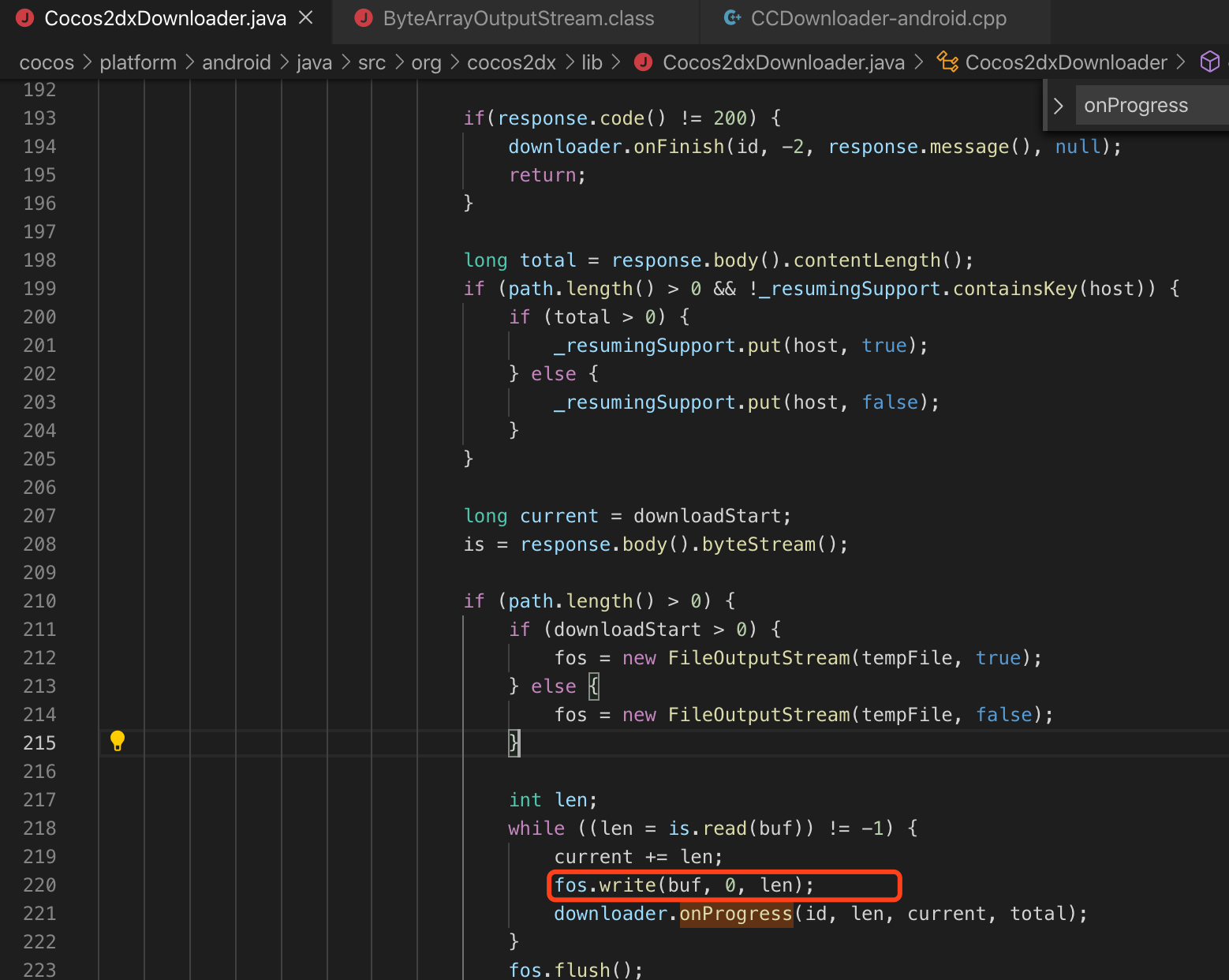Viewport: 1229px width, 980px height.
Task: Click the lightbulb quick-fix icon
Action: [118, 741]
